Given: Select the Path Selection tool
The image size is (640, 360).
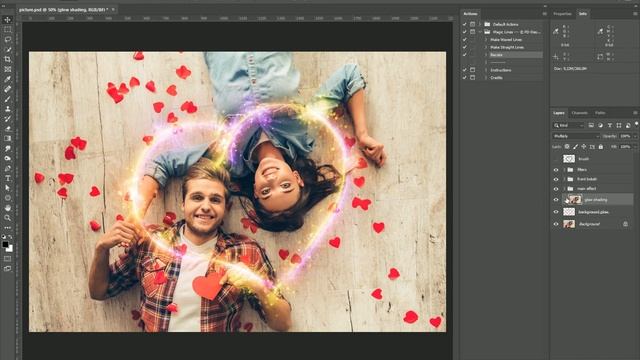Looking at the screenshot, I should pyautogui.click(x=7, y=188).
